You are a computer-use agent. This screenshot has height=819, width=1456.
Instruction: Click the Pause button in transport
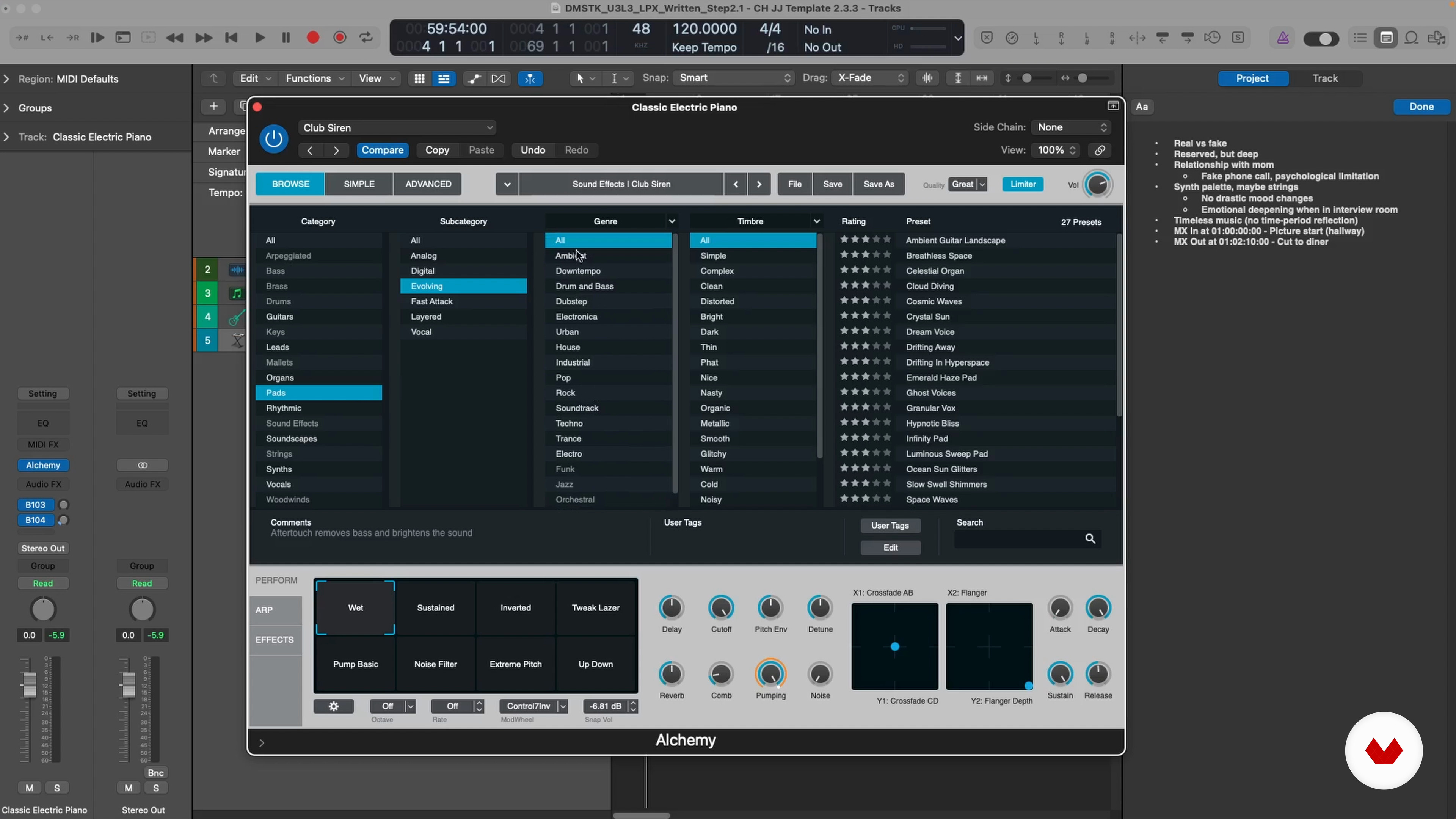(286, 38)
